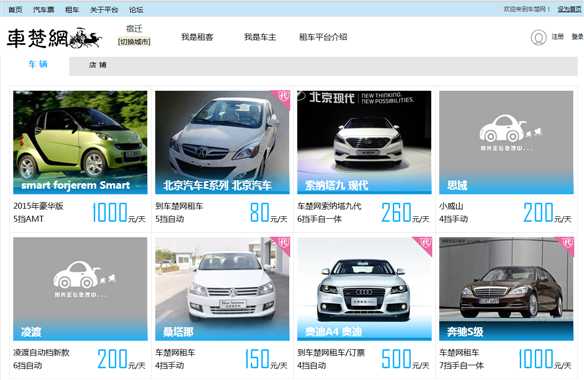Select the 车辆 tab
Image resolution: width=584 pixels, height=380 pixels.
pos(38,64)
